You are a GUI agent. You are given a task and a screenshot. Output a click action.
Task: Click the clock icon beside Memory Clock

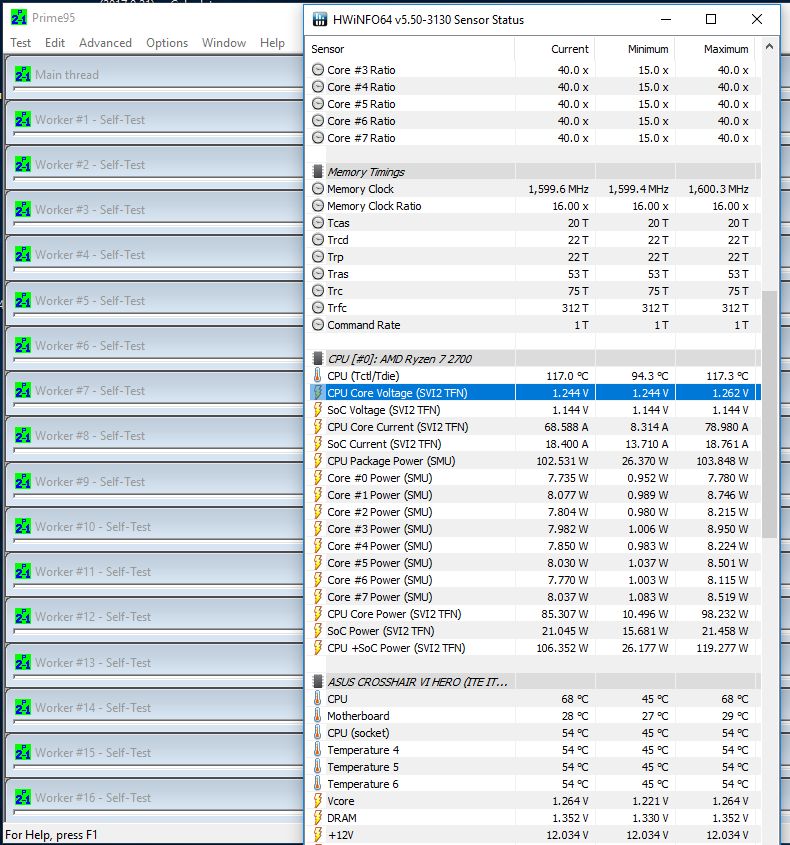[318, 189]
